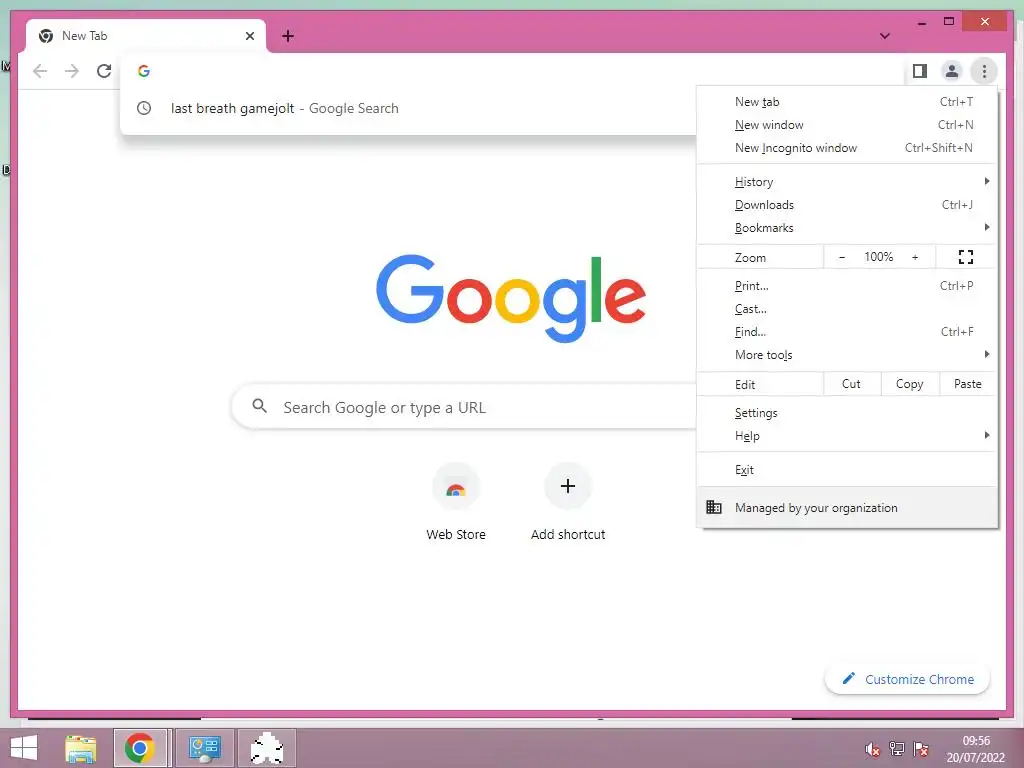Click the Action Center flag tray icon

[x=921, y=749]
